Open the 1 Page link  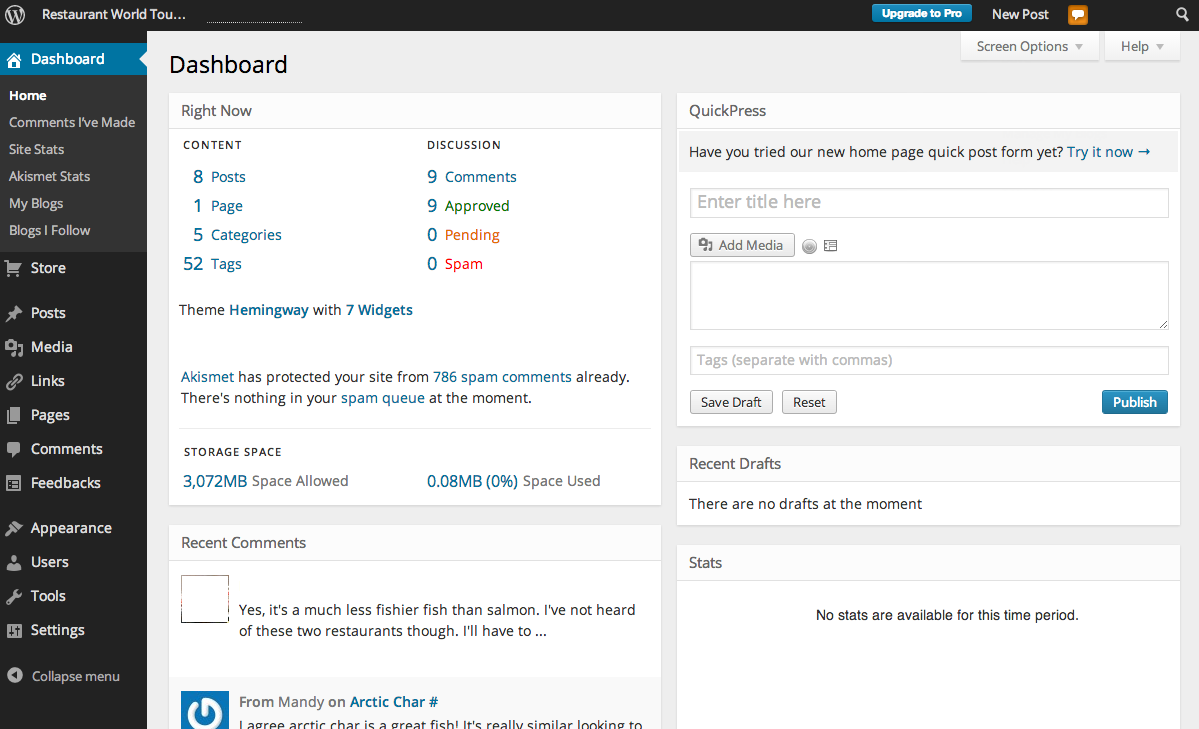[x=218, y=206]
